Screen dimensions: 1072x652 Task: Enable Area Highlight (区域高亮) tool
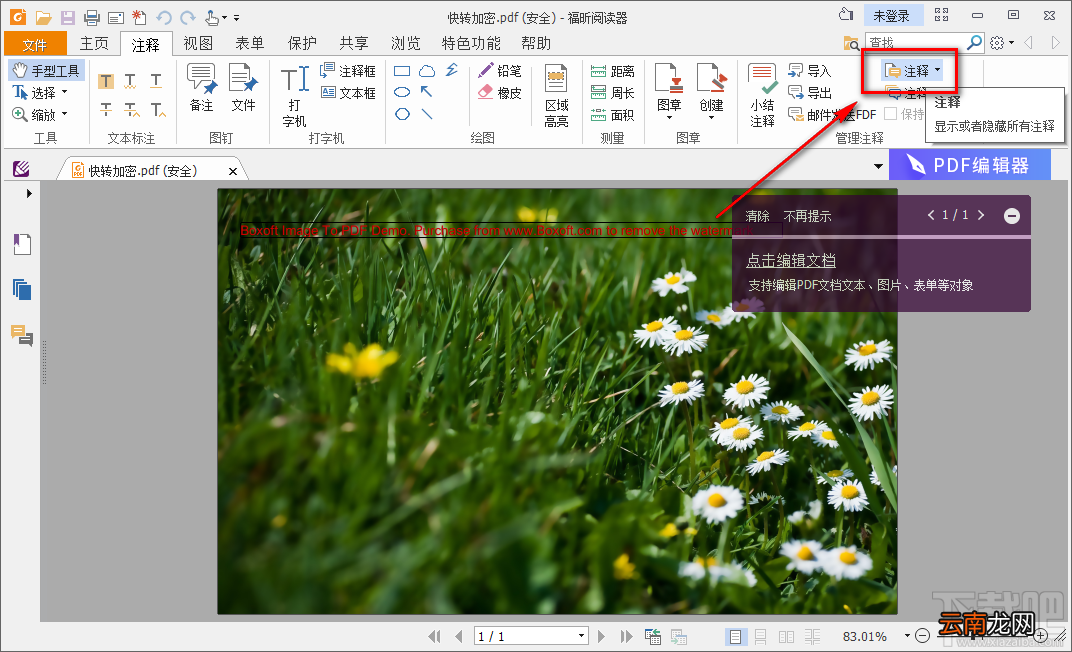click(557, 96)
